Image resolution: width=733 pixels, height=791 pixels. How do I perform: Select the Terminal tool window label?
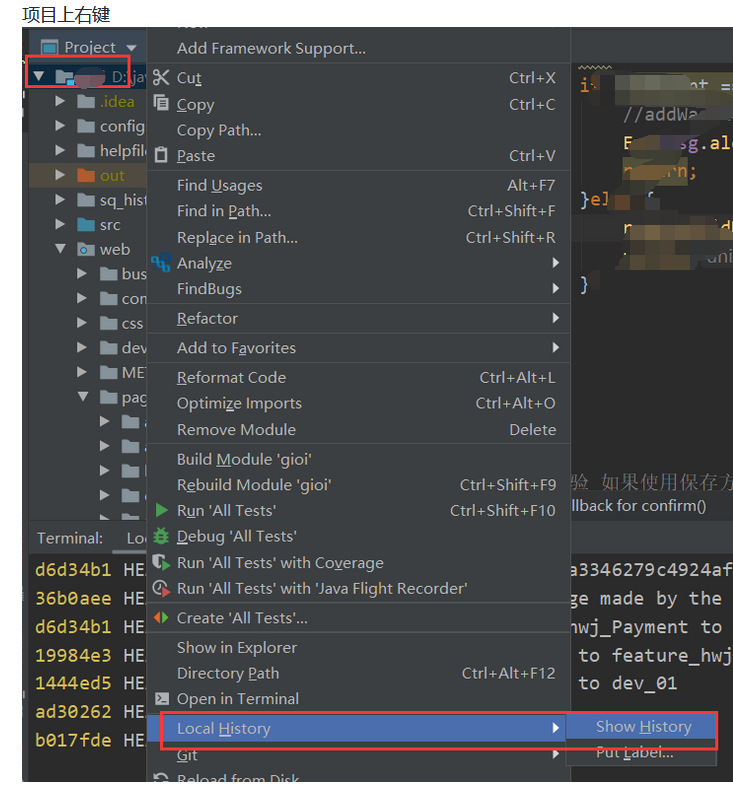[70, 538]
